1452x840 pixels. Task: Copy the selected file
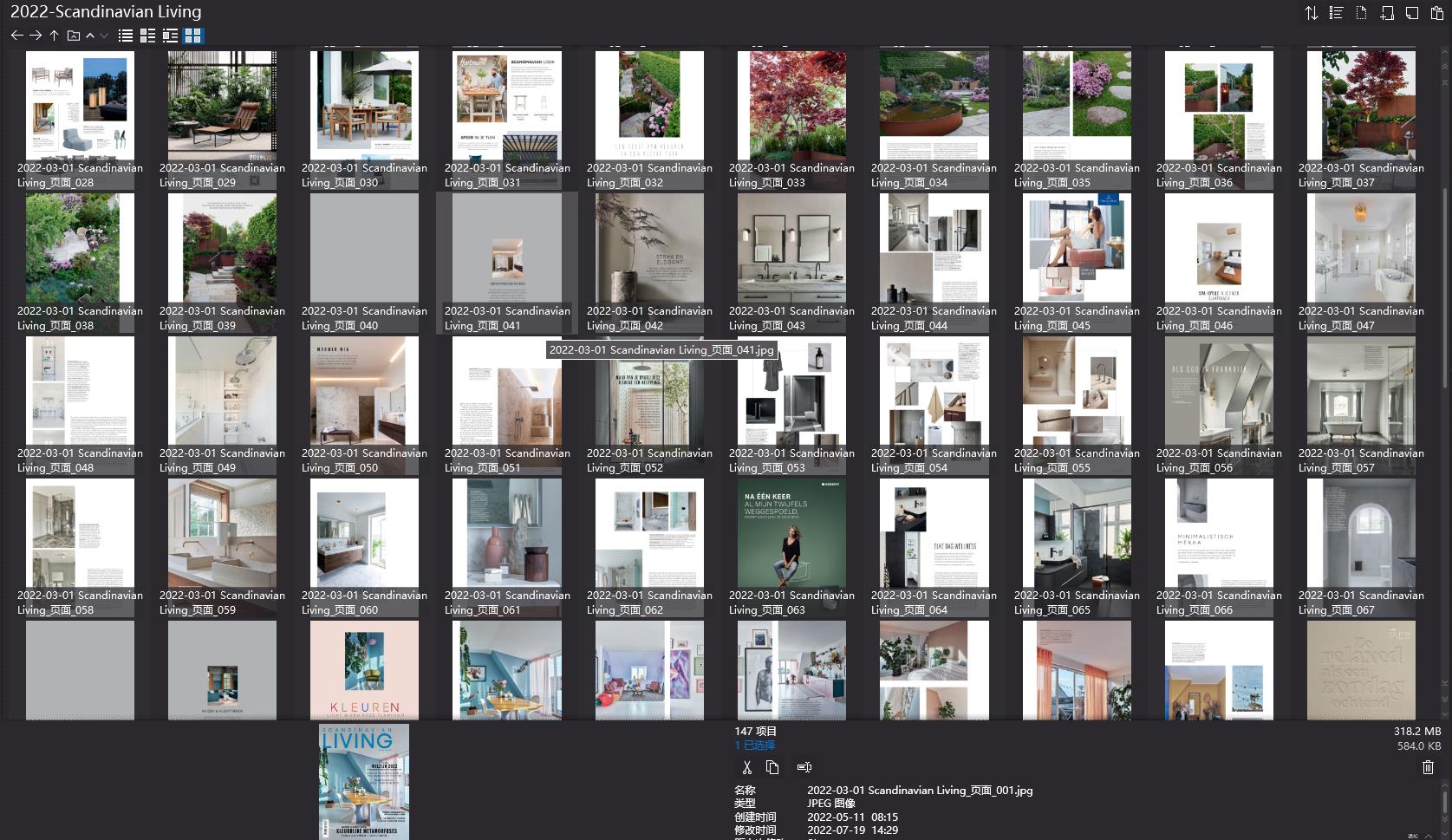(772, 767)
